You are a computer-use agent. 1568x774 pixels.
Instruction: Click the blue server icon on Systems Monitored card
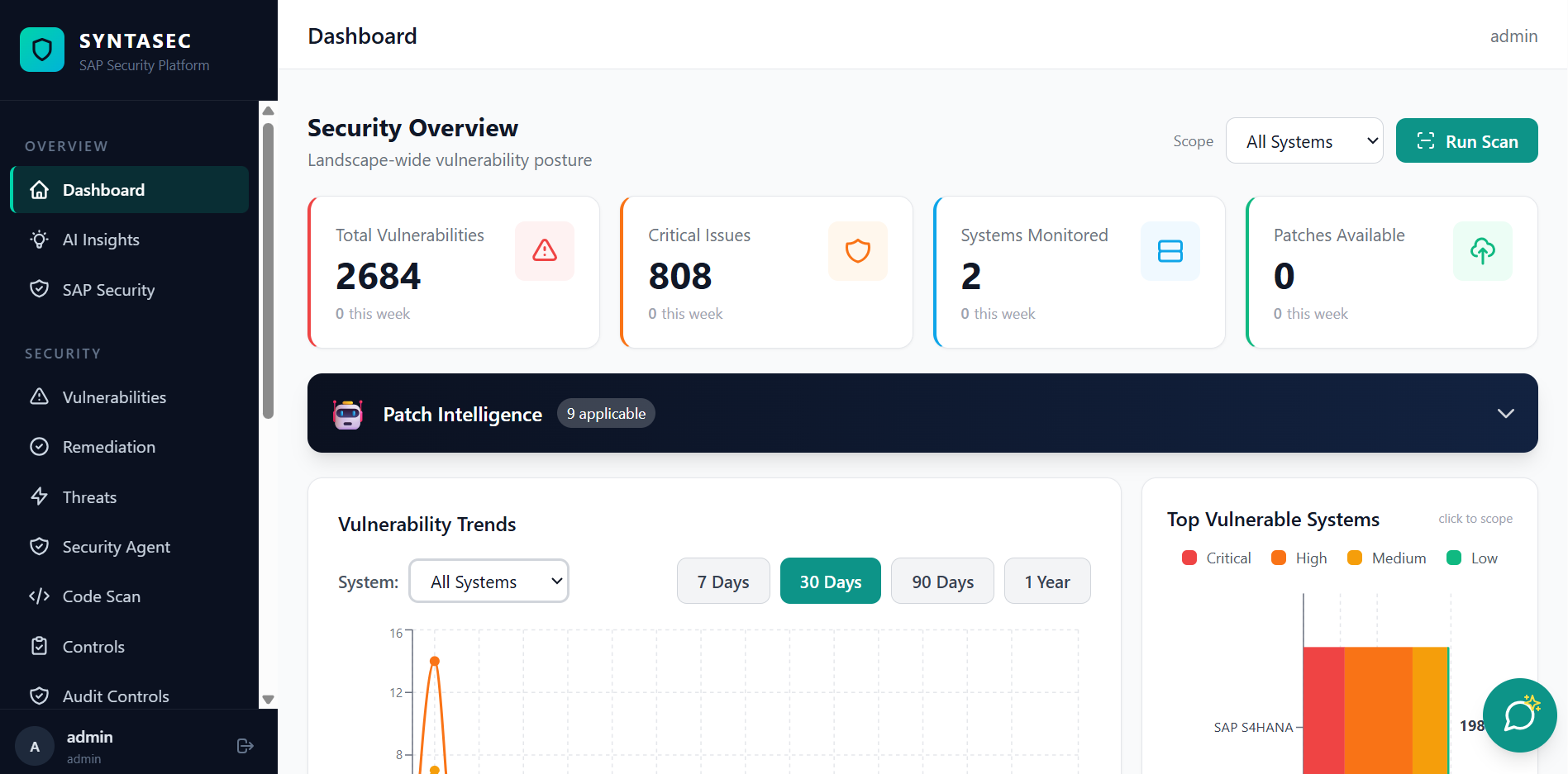(x=1170, y=250)
